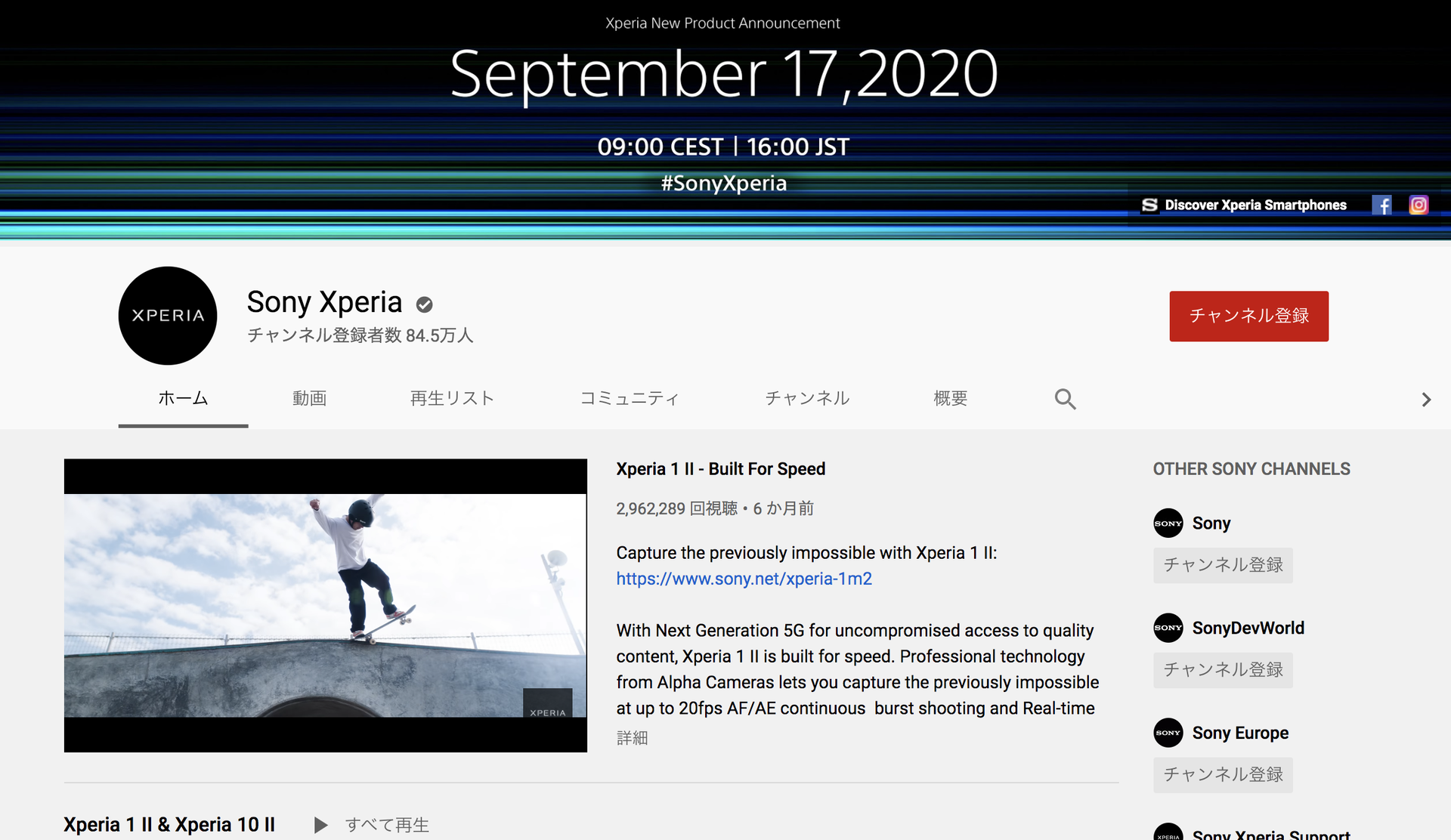Open the Xperia 1 II - Built For Speed title

pos(720,469)
